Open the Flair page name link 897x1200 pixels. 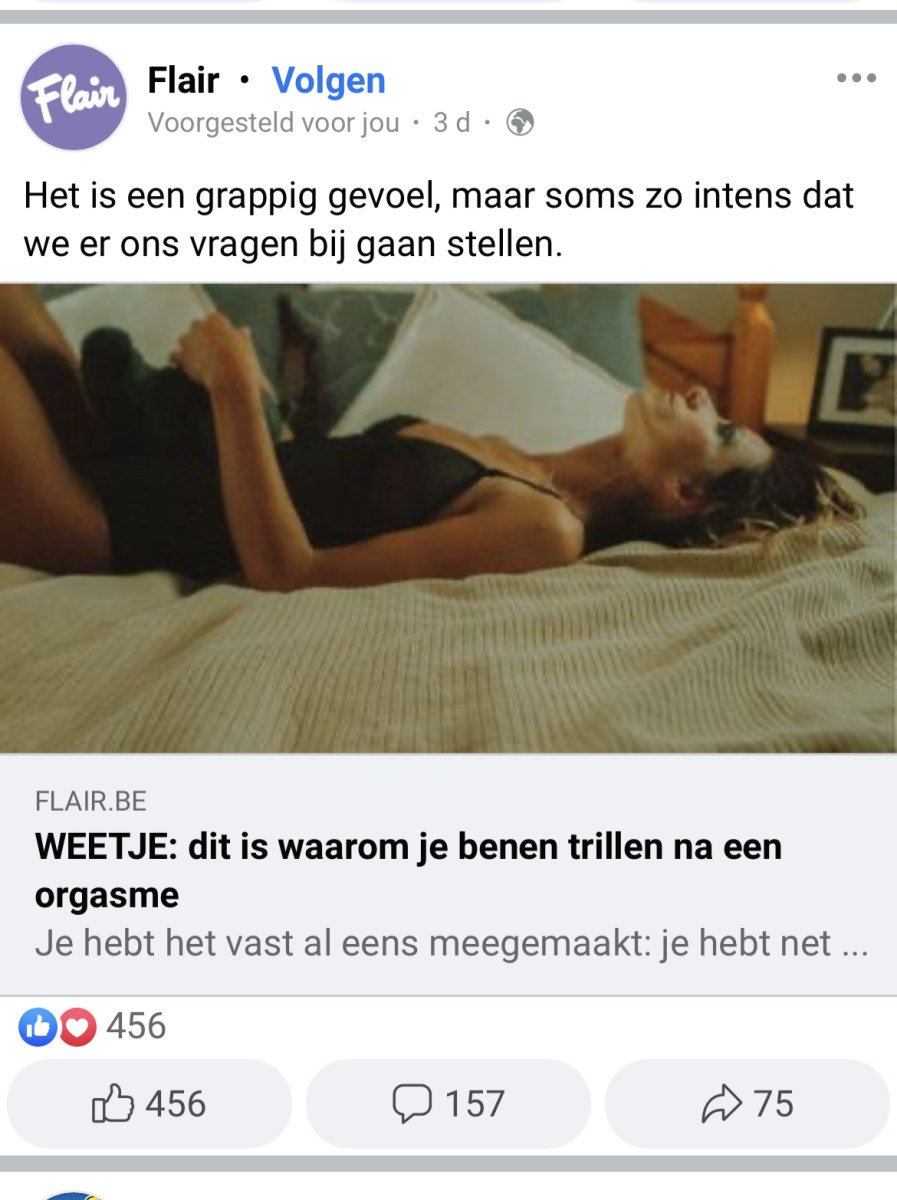pos(183,80)
